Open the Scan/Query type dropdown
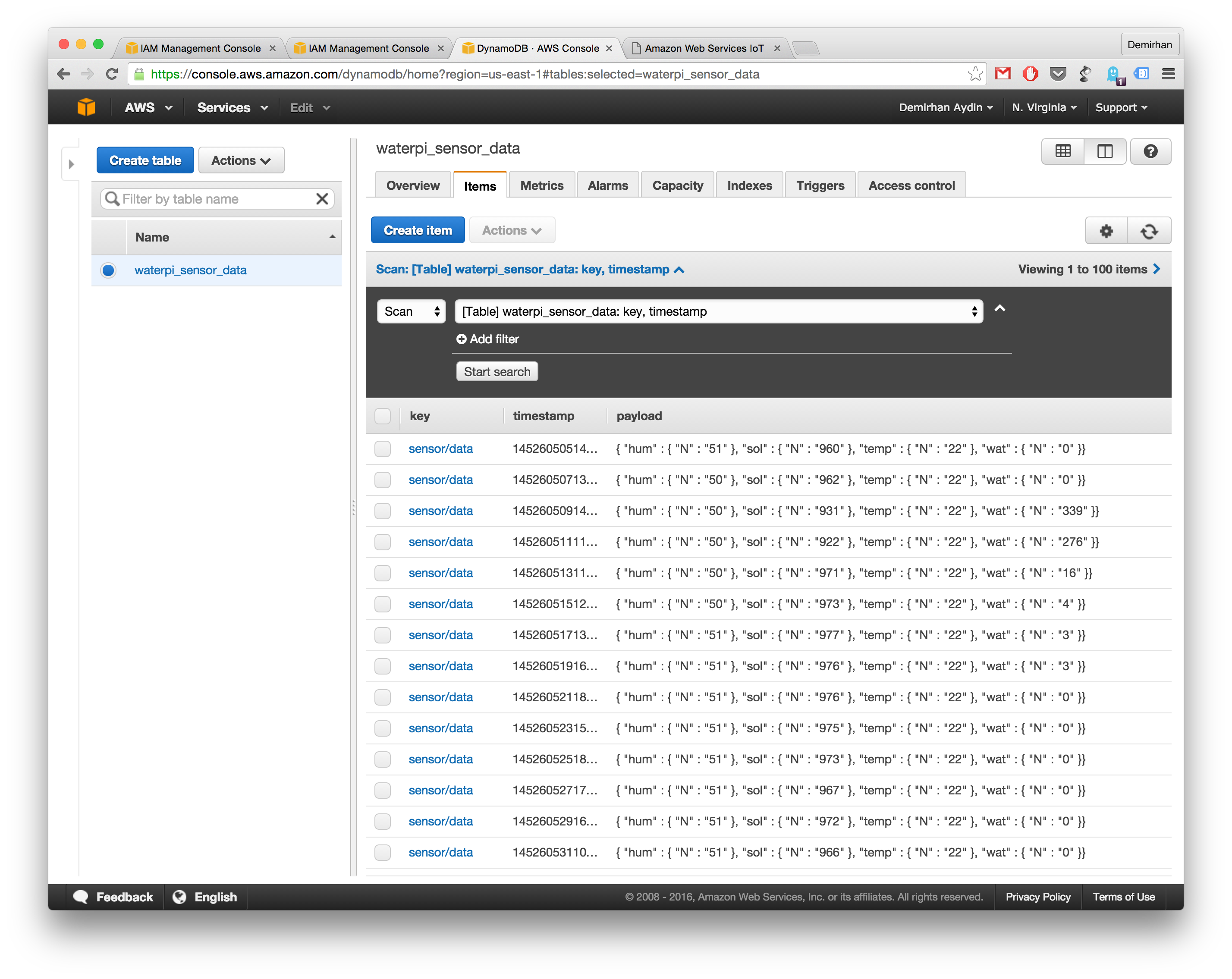1232x979 pixels. (412, 311)
